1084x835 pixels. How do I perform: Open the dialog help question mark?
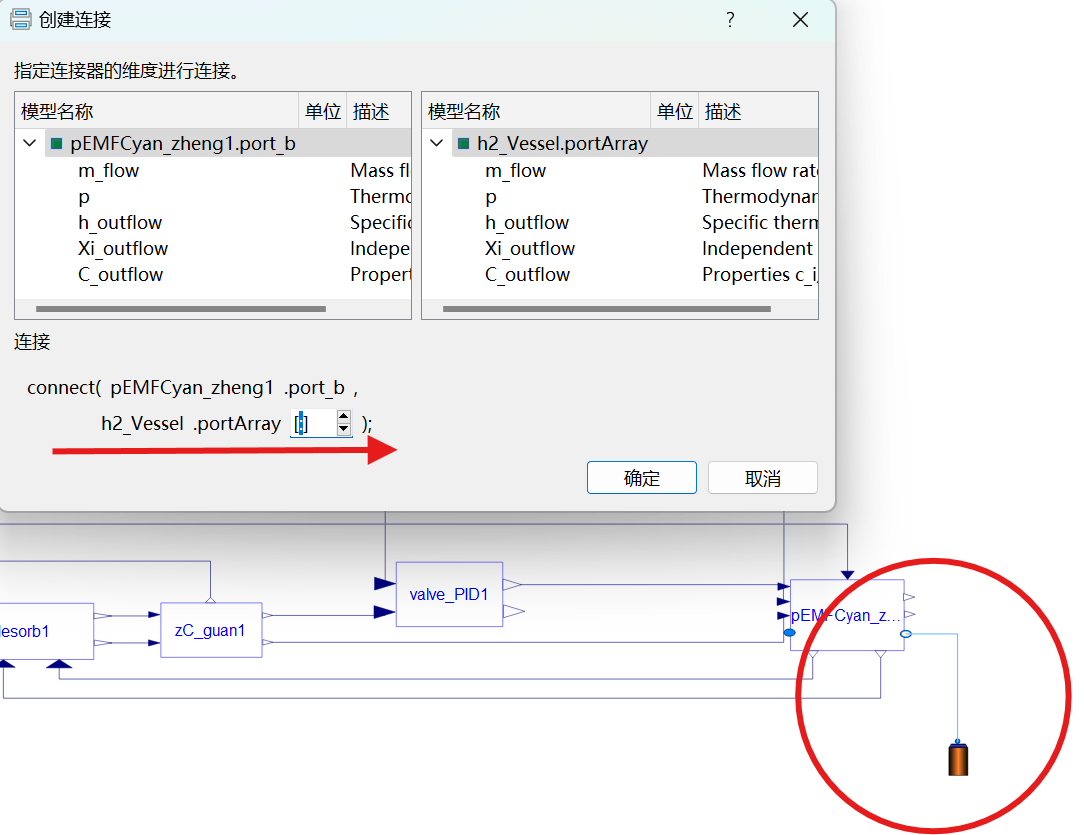[x=730, y=20]
